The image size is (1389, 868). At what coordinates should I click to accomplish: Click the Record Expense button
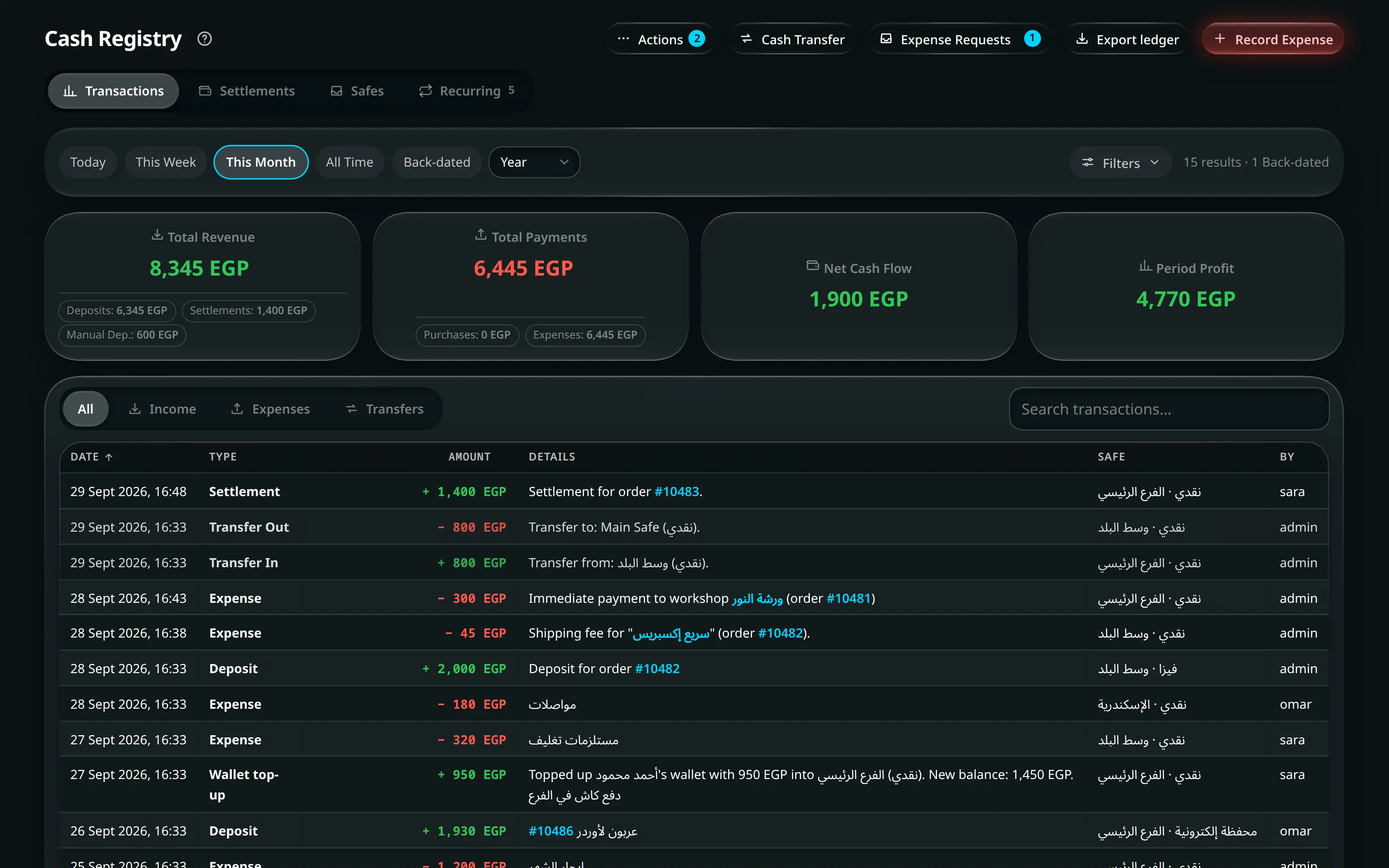[1273, 39]
